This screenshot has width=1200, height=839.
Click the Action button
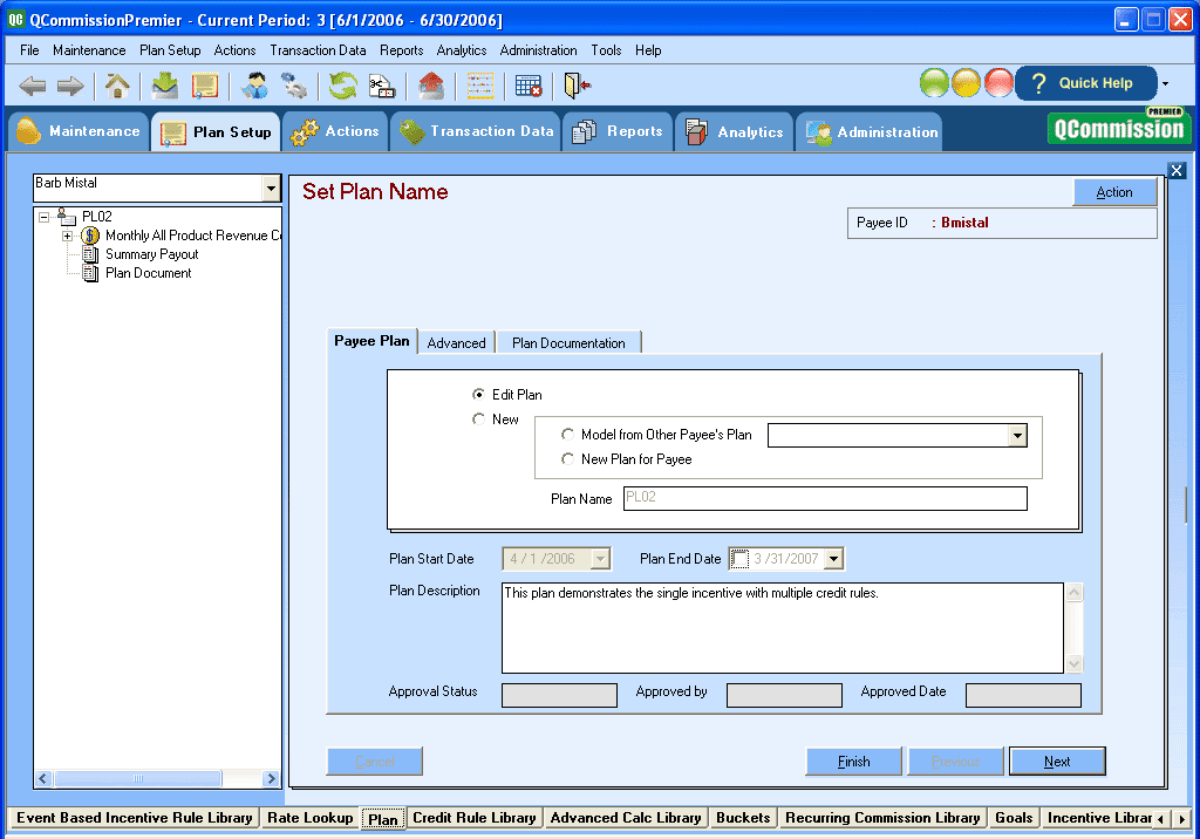(x=1114, y=192)
